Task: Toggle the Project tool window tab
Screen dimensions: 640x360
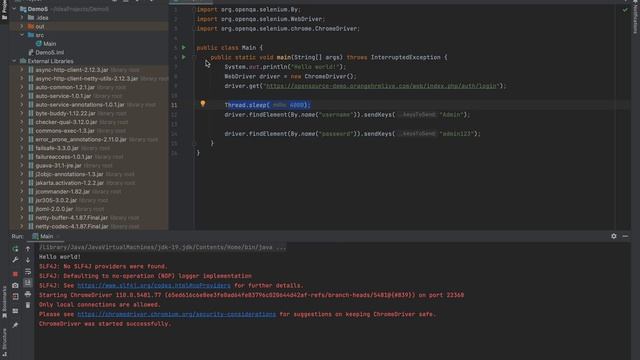Action: tap(4, 9)
